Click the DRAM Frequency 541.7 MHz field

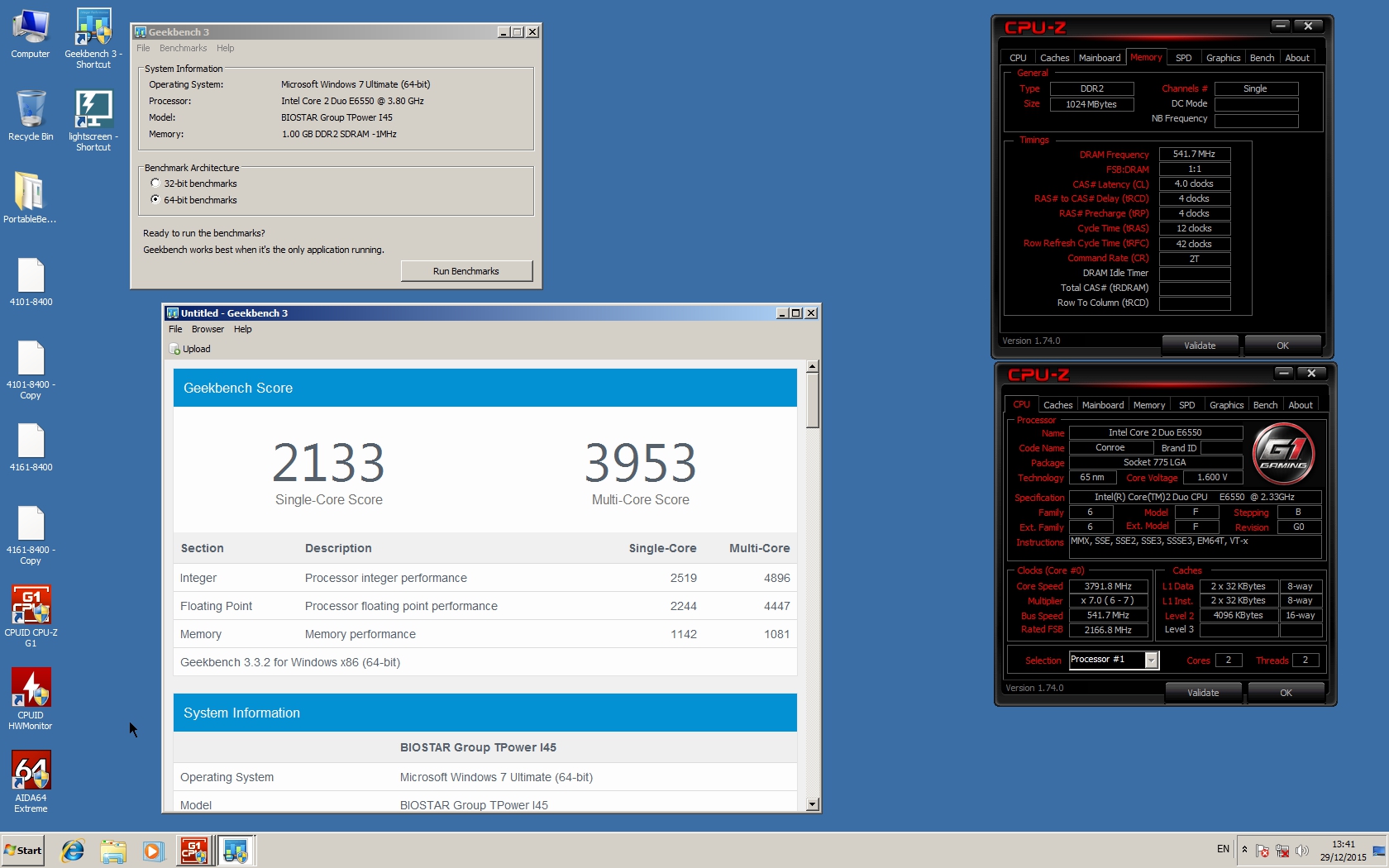[x=1194, y=154]
